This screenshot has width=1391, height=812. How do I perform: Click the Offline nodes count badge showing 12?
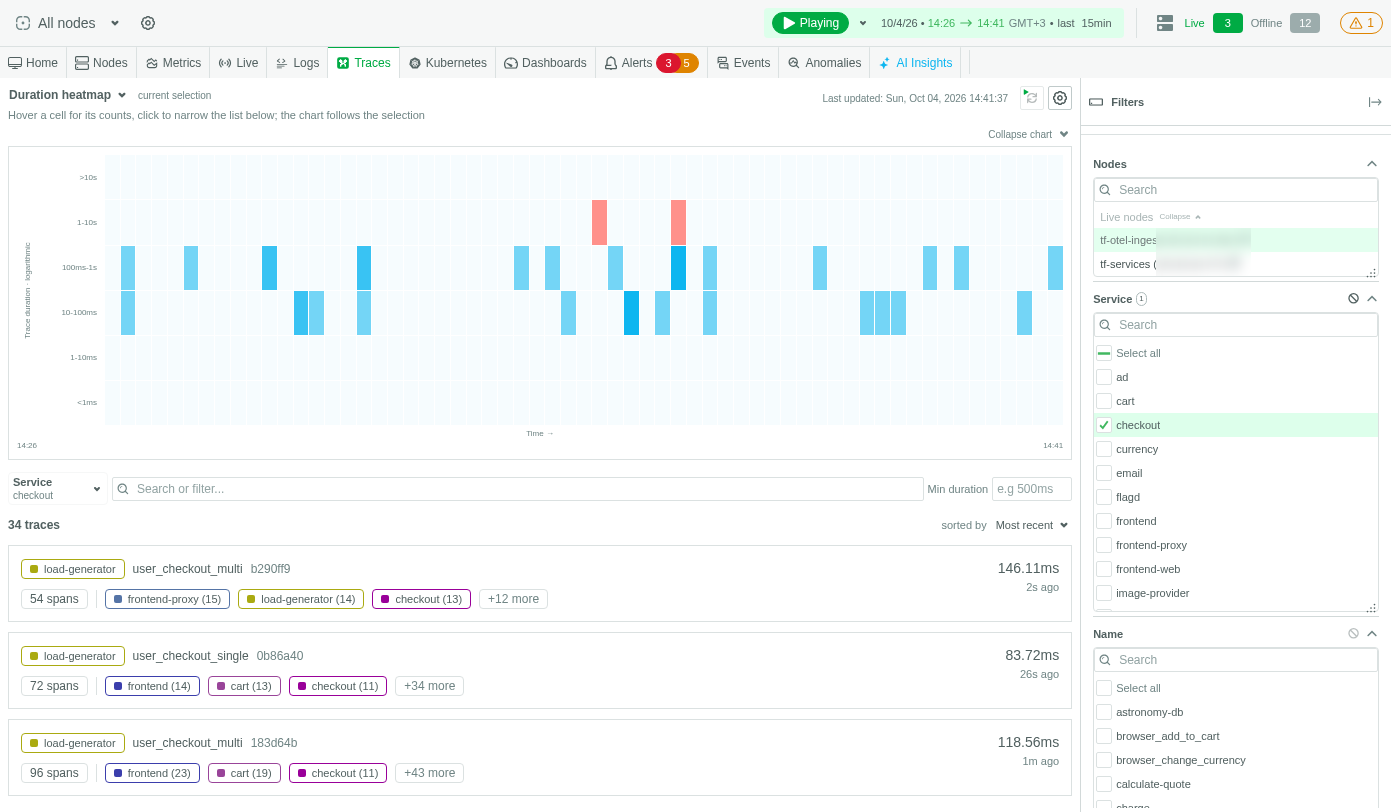(1305, 23)
